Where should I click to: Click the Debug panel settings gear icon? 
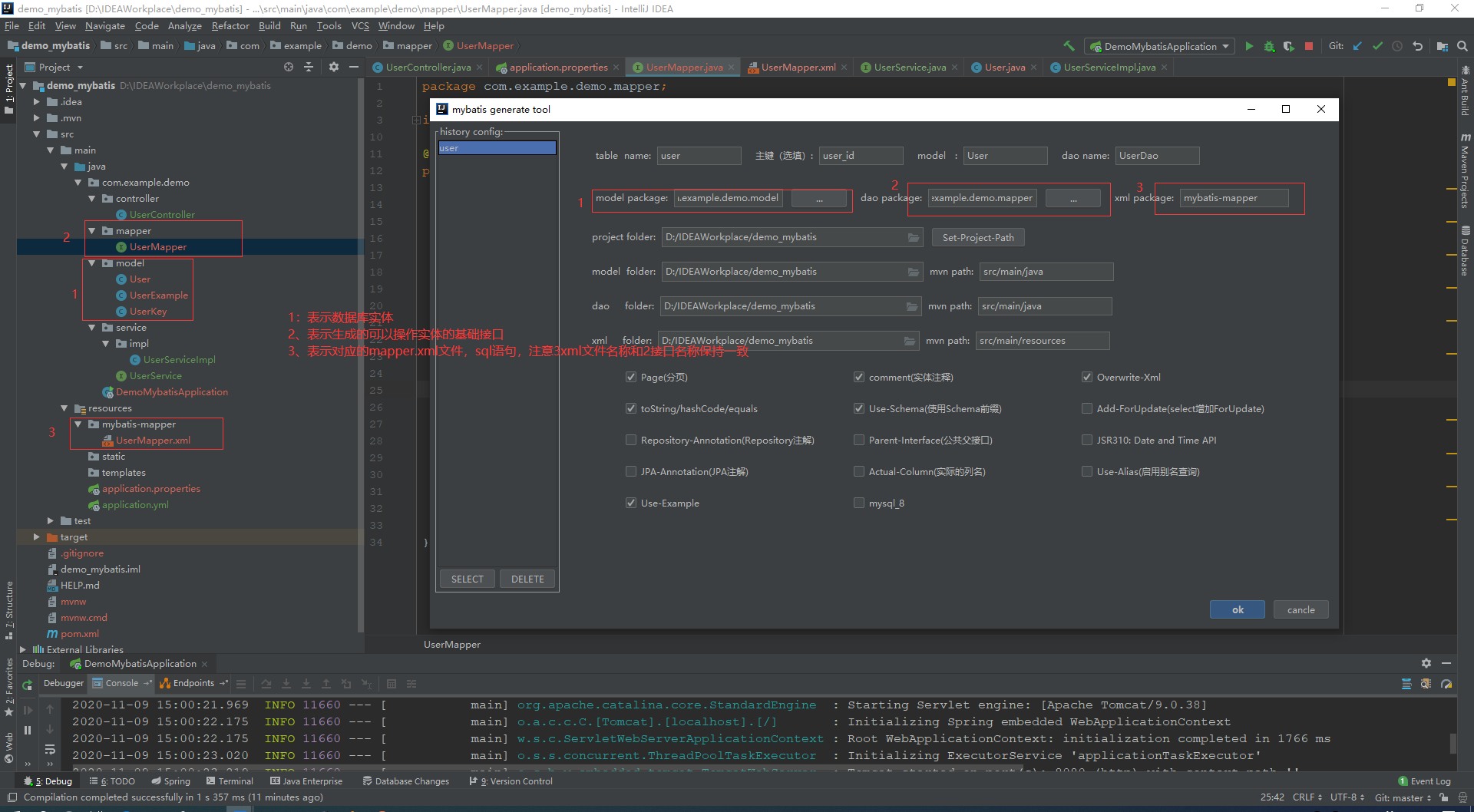tap(1426, 663)
